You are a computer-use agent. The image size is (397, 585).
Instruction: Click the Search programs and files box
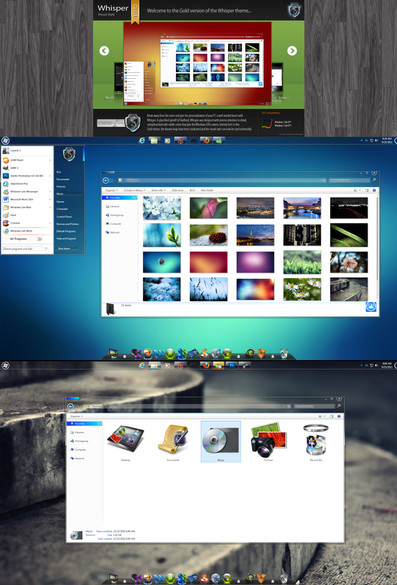pos(25,249)
